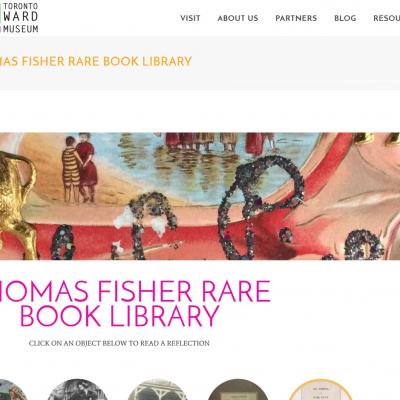Open the first partially visible circular object thumbnail
Image resolution: width=400 pixels, height=400 pixels.
[13, 390]
